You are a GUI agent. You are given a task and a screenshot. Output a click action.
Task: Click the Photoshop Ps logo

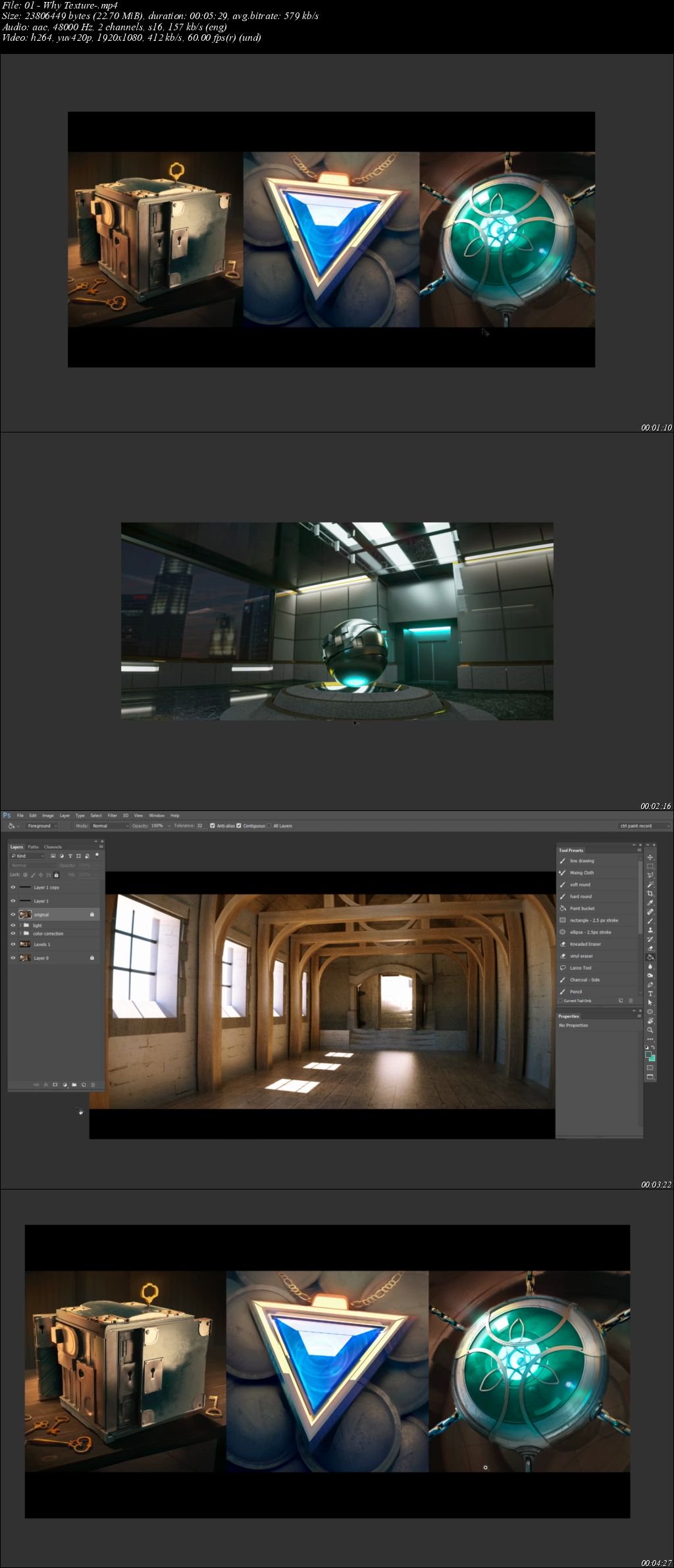(x=7, y=815)
